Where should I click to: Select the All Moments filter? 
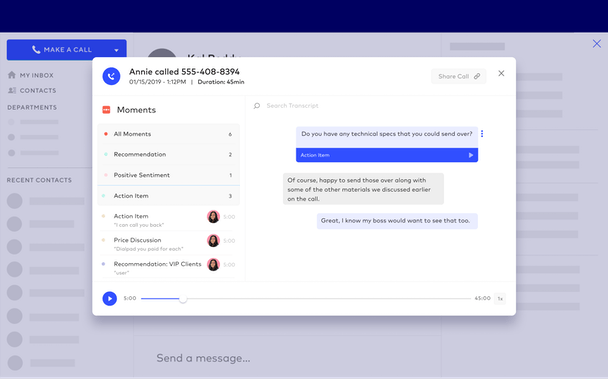pos(168,134)
